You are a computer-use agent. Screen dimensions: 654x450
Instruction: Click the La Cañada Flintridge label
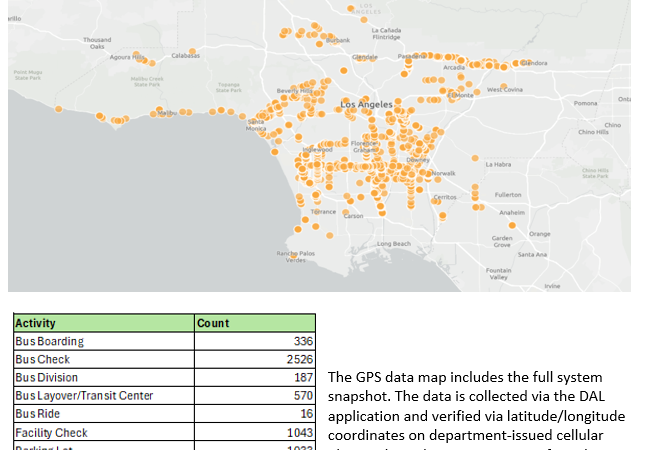[x=386, y=33]
